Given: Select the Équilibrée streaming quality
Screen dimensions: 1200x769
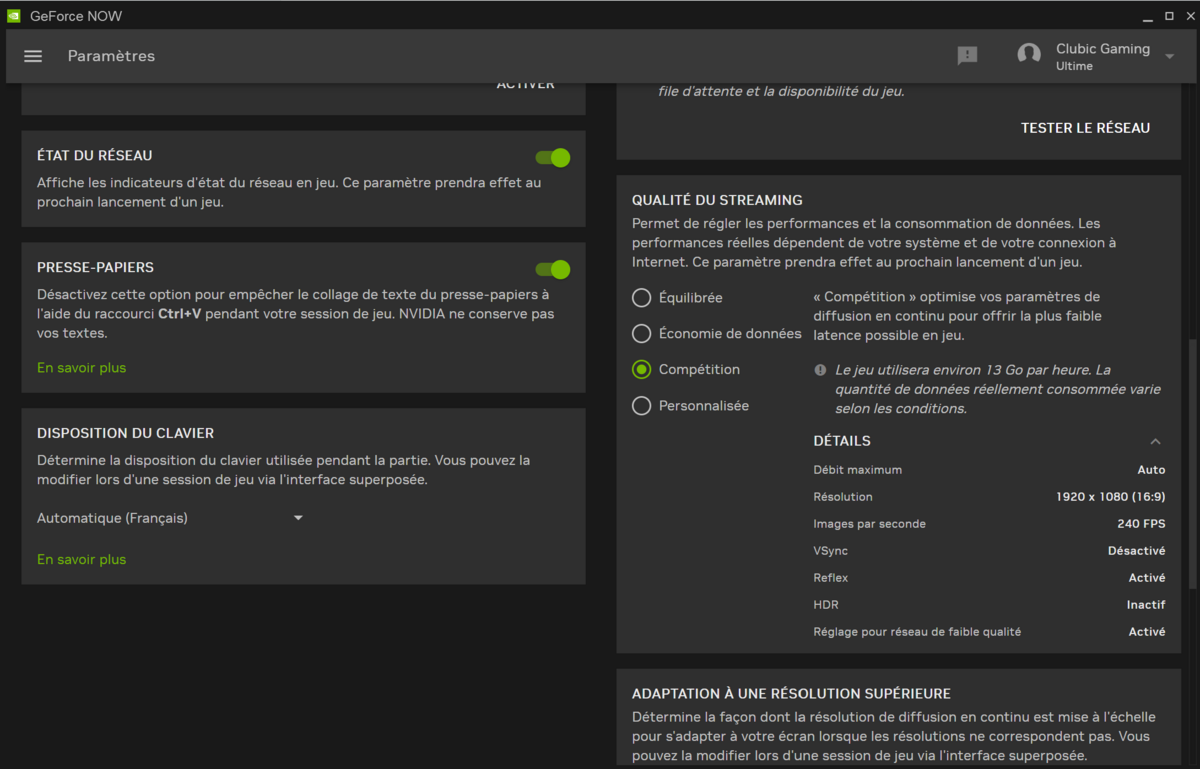Looking at the screenshot, I should pos(641,298).
